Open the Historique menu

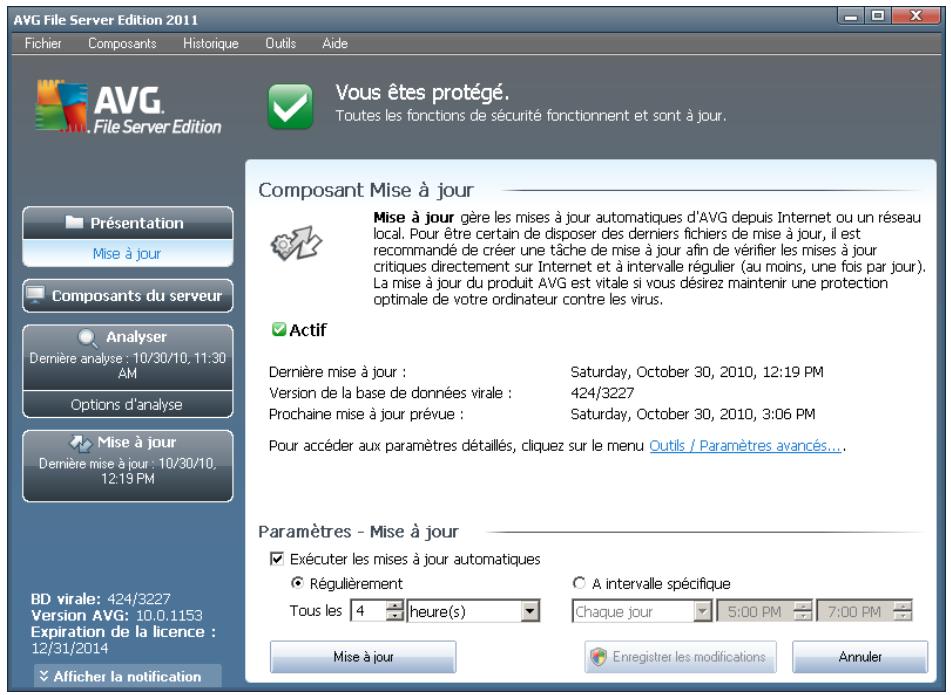point(210,43)
